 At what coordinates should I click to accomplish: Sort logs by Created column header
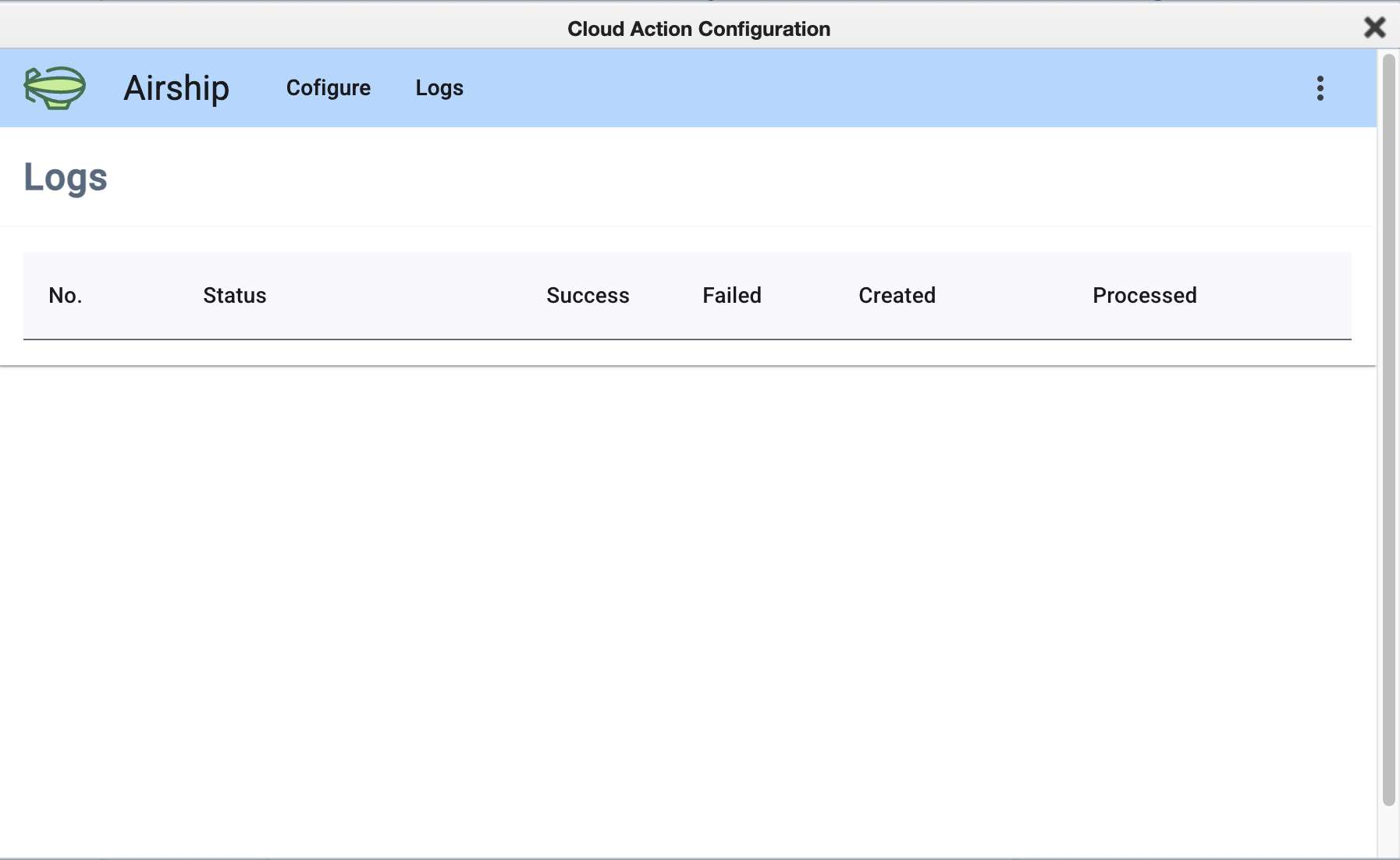click(897, 296)
